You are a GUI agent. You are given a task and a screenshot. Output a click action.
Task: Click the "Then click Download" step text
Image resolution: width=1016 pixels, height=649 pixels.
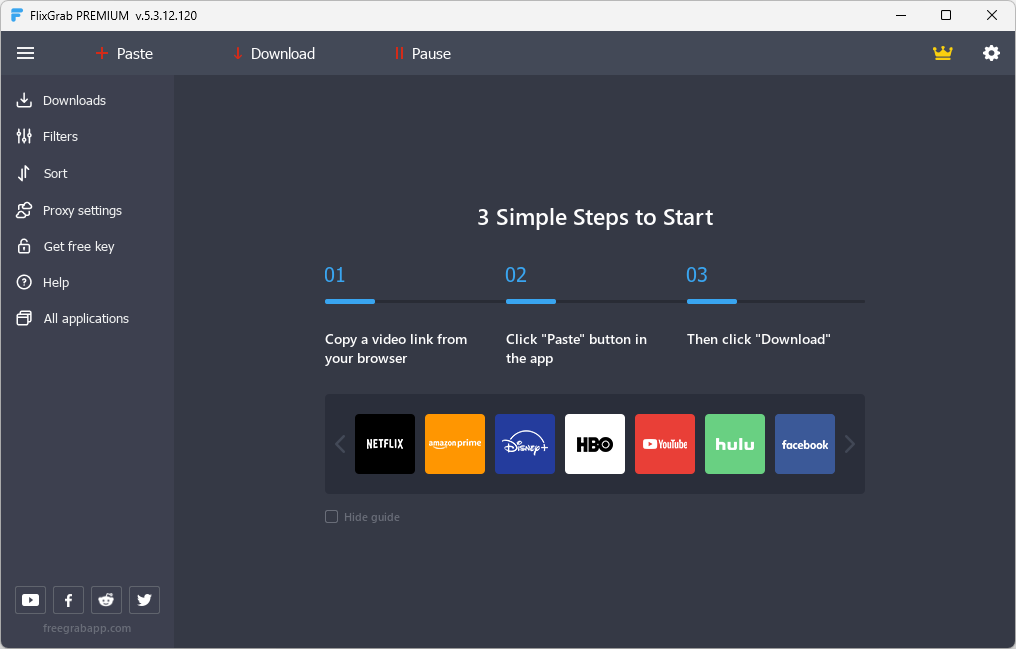tap(759, 339)
